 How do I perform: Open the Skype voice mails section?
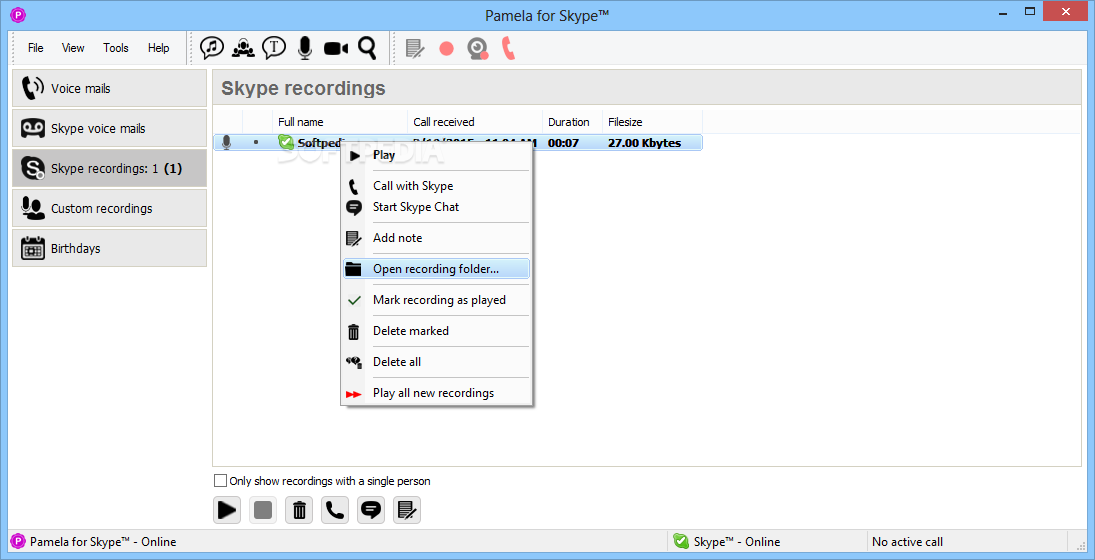pos(110,128)
